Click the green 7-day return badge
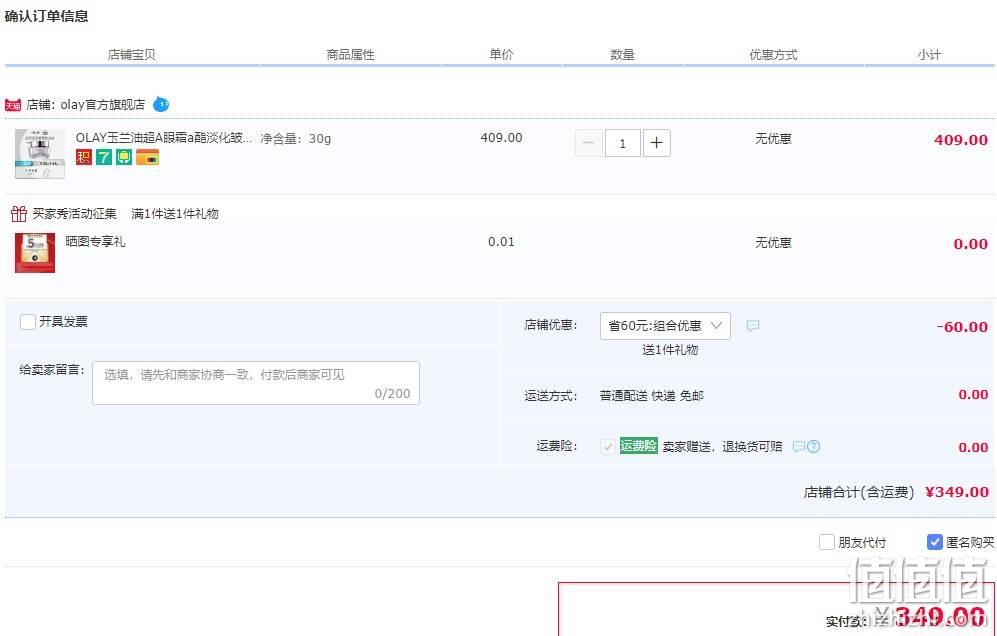 104,156
